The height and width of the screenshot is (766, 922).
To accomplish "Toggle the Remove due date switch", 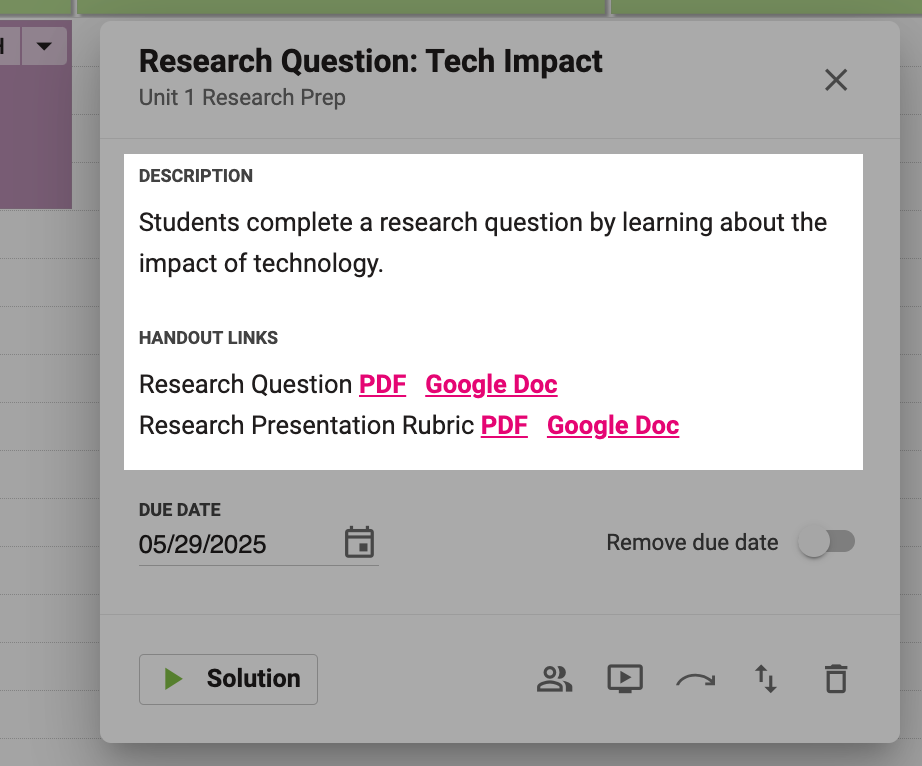I will pos(826,542).
